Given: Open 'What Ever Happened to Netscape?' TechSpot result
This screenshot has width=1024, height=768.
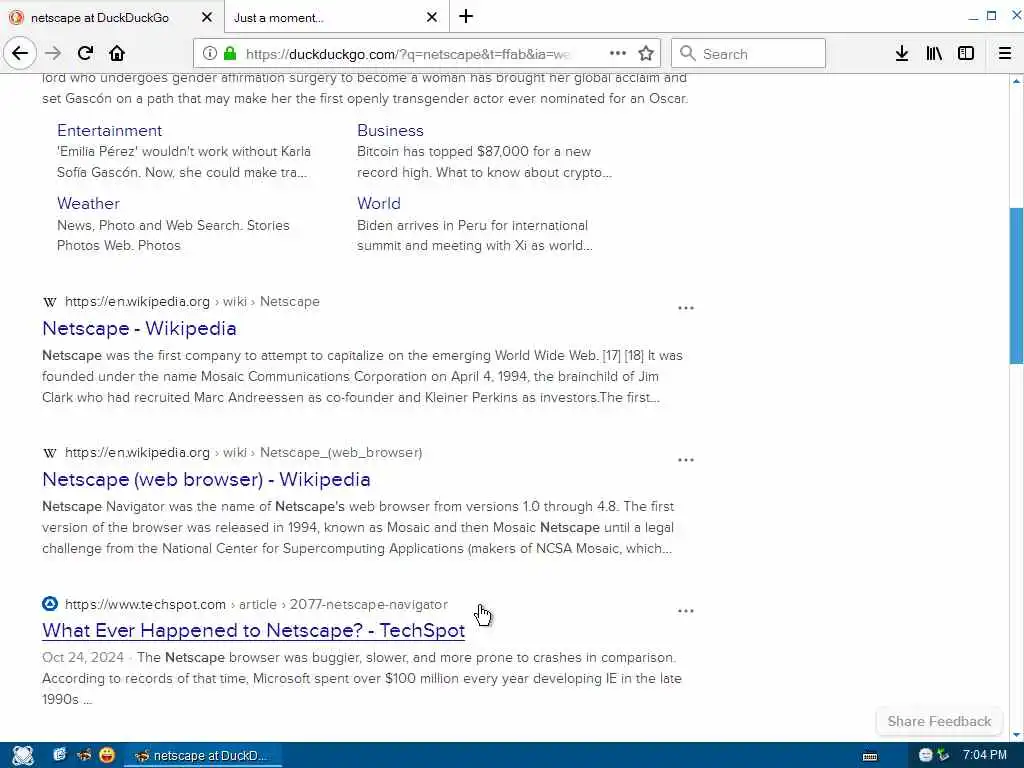Looking at the screenshot, I should (x=253, y=630).
